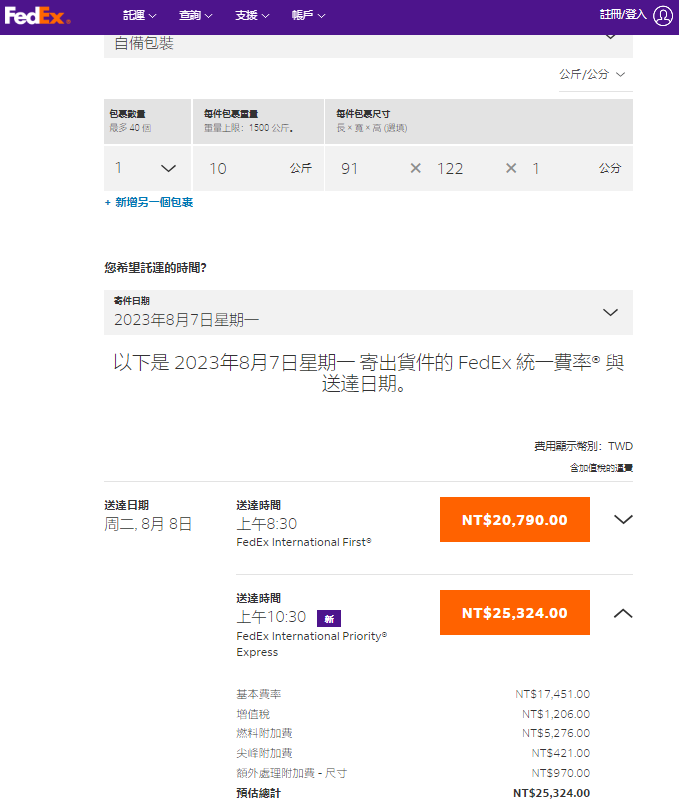Click the purple 新 badge
The width and height of the screenshot is (679, 804).
(328, 617)
